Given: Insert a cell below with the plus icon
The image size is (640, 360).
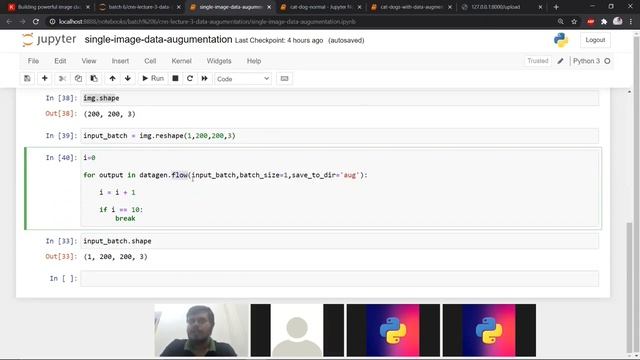Looking at the screenshot, I should (x=44, y=78).
